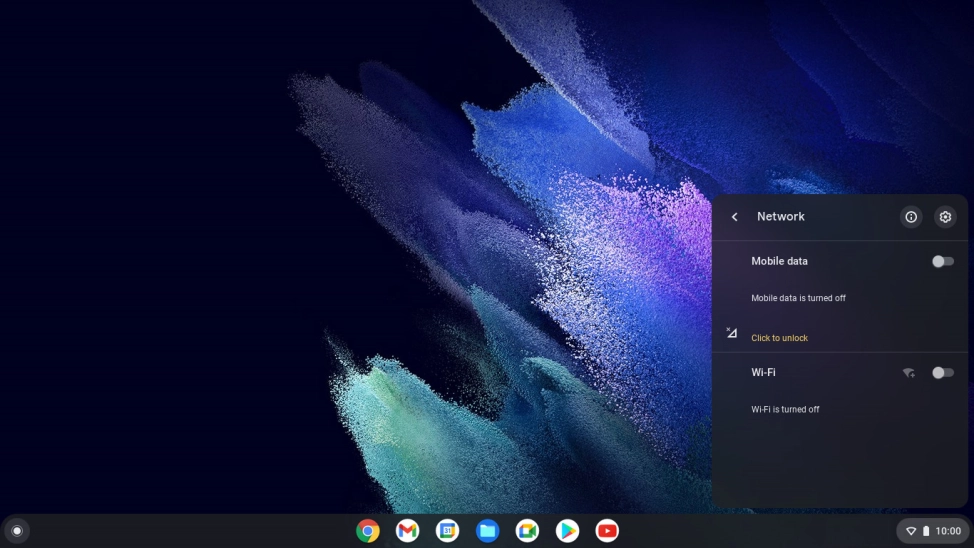This screenshot has width=974, height=548.
Task: Open network settings gear icon
Action: [x=945, y=217]
